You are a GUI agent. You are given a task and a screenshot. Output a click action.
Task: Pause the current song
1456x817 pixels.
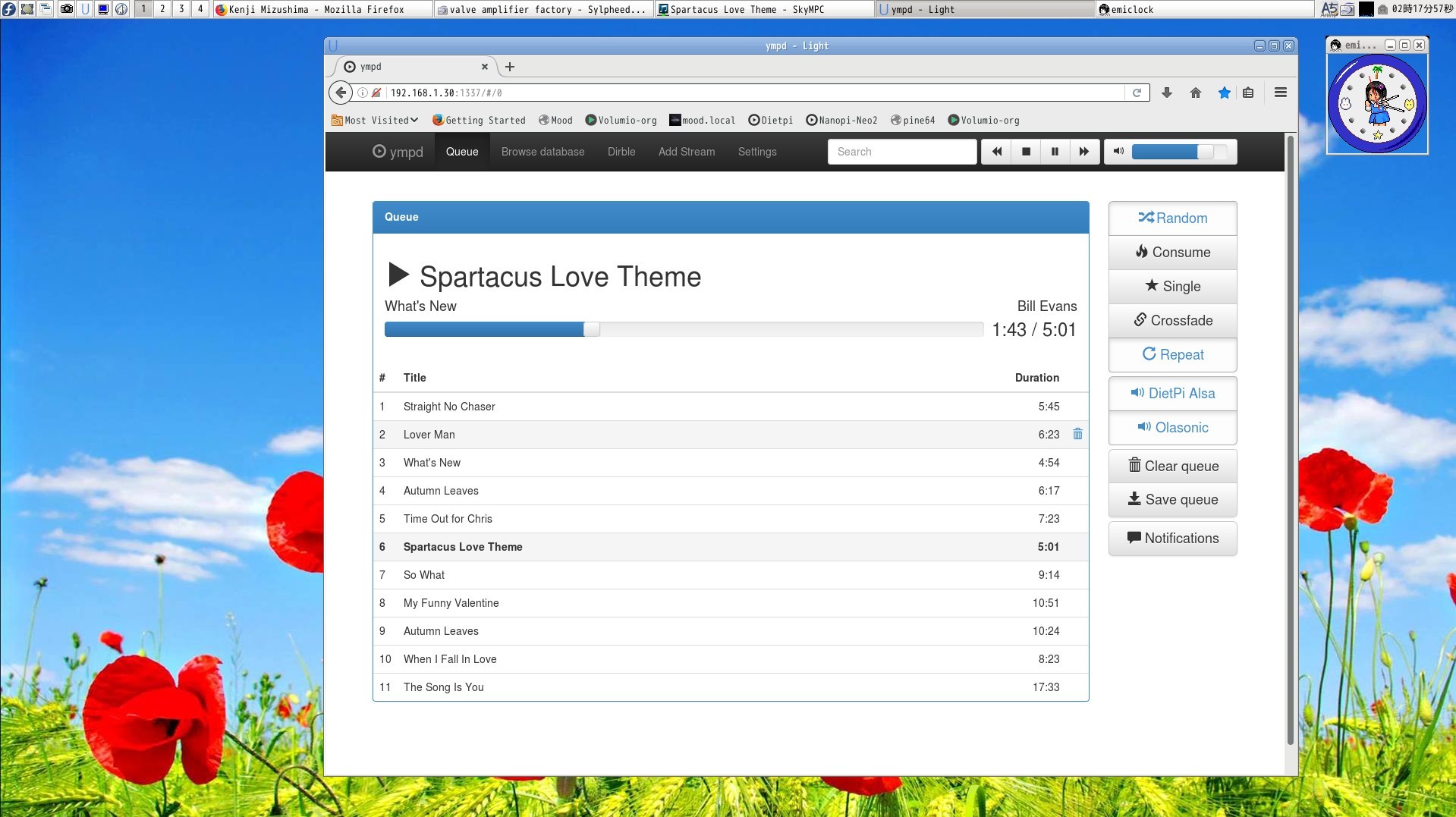tap(1055, 152)
